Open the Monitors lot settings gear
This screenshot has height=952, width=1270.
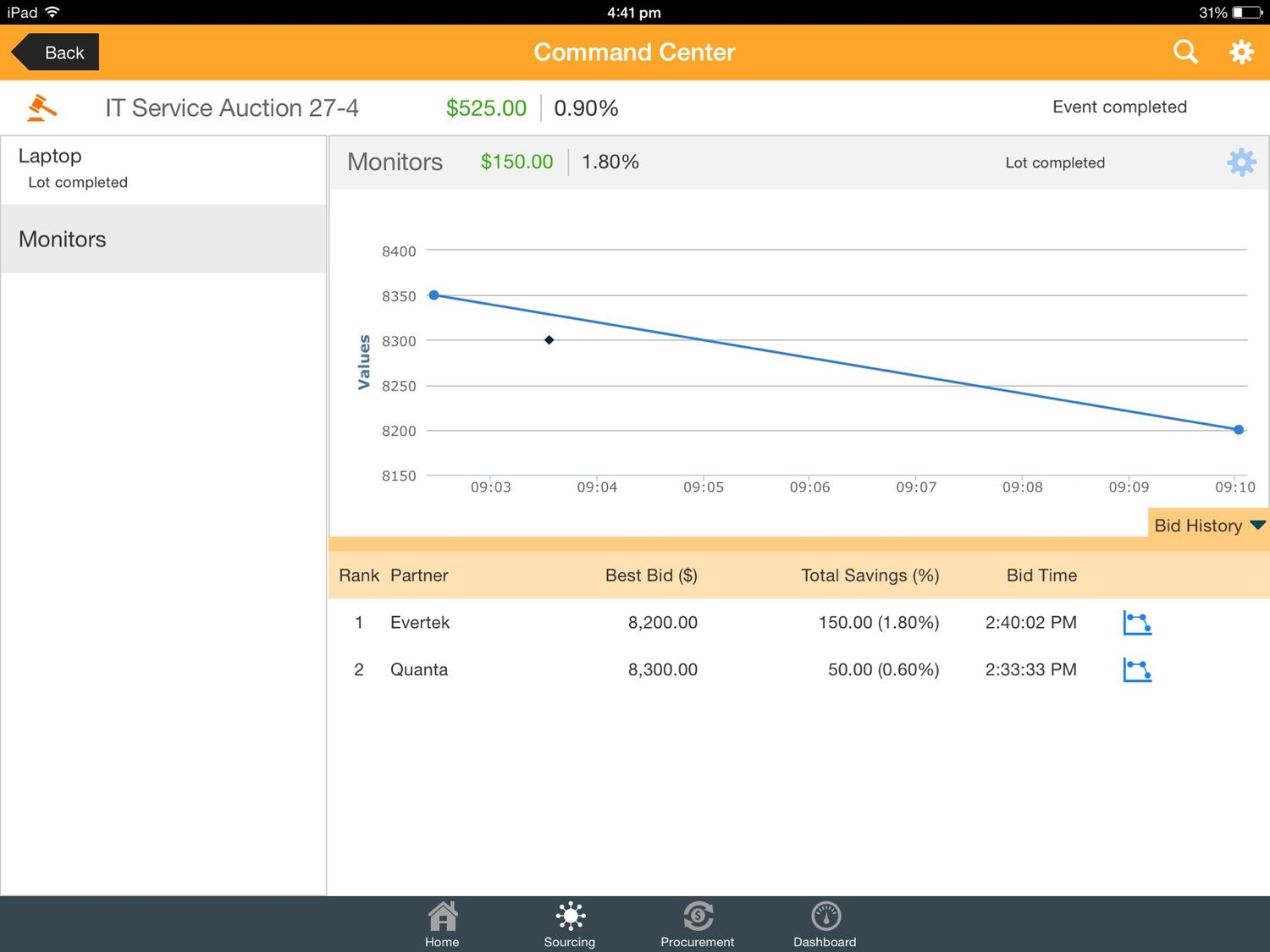[x=1241, y=162]
